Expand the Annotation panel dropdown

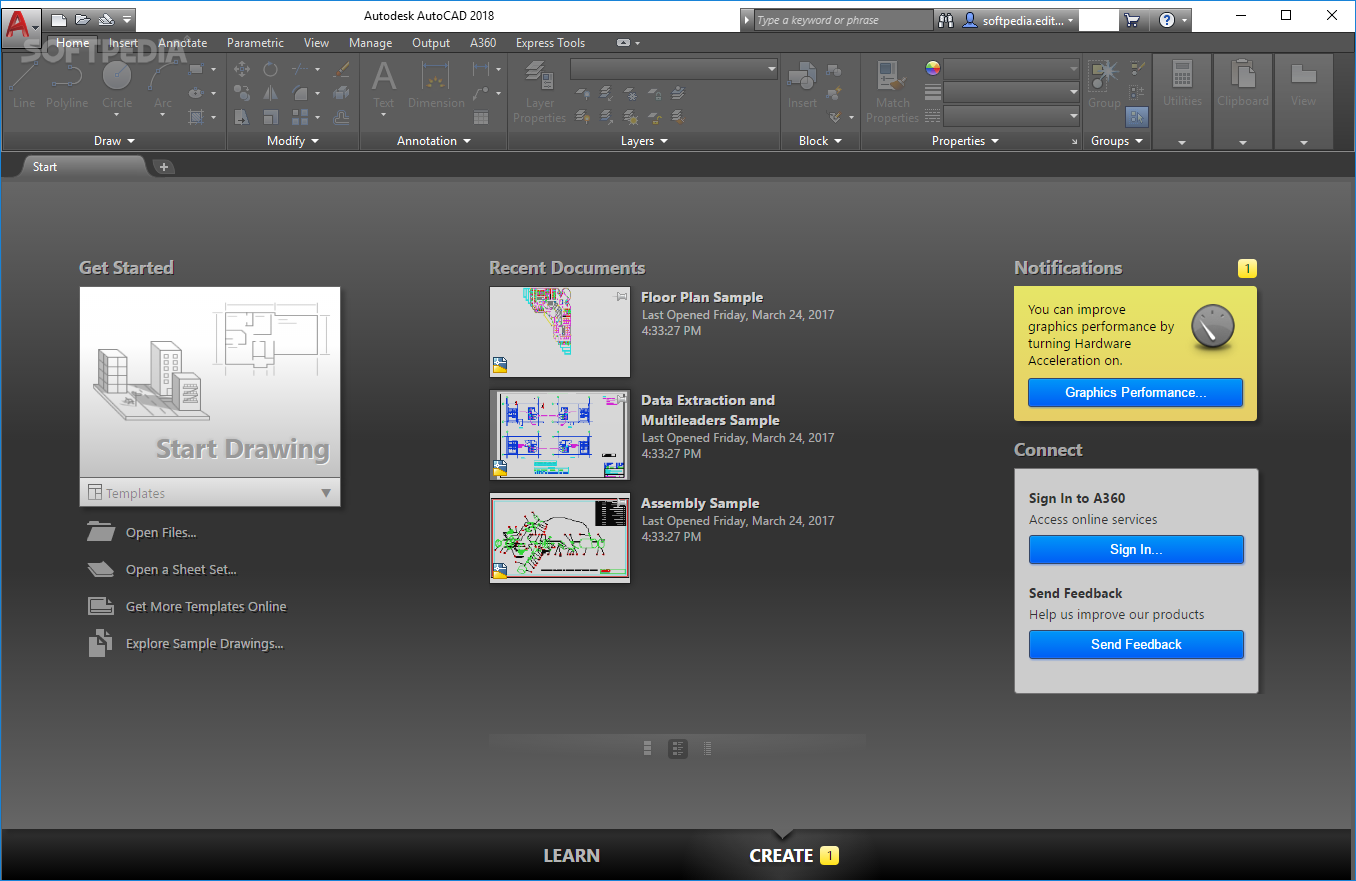tap(434, 141)
